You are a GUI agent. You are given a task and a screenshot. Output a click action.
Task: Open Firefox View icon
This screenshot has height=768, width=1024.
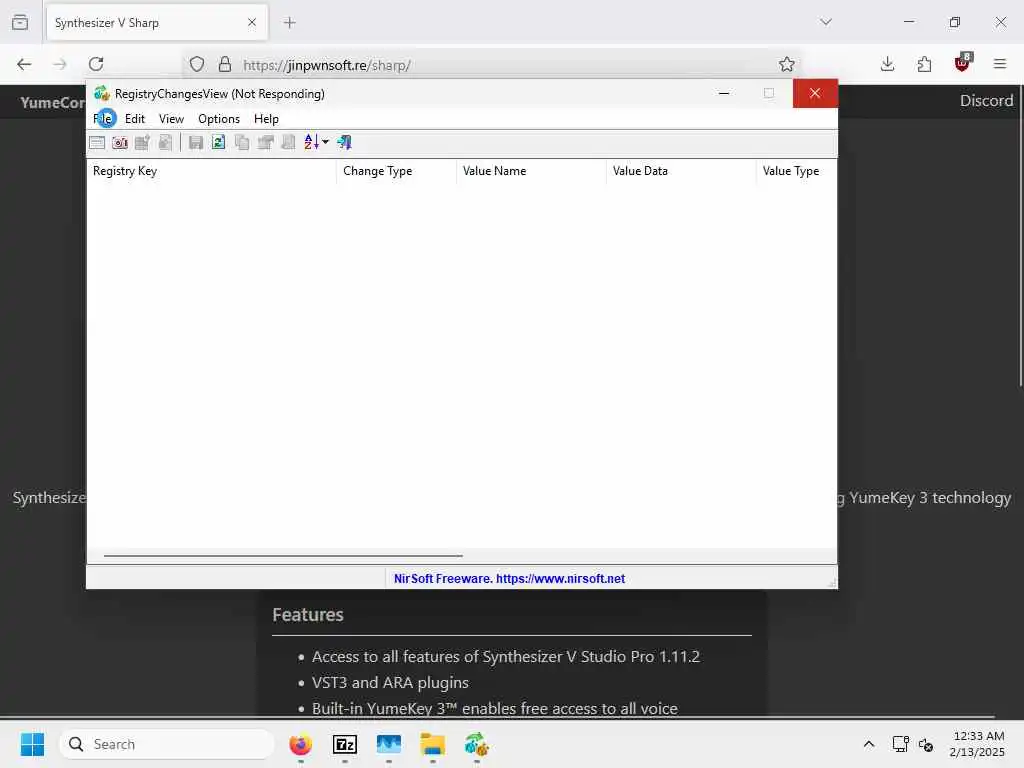[20, 22]
